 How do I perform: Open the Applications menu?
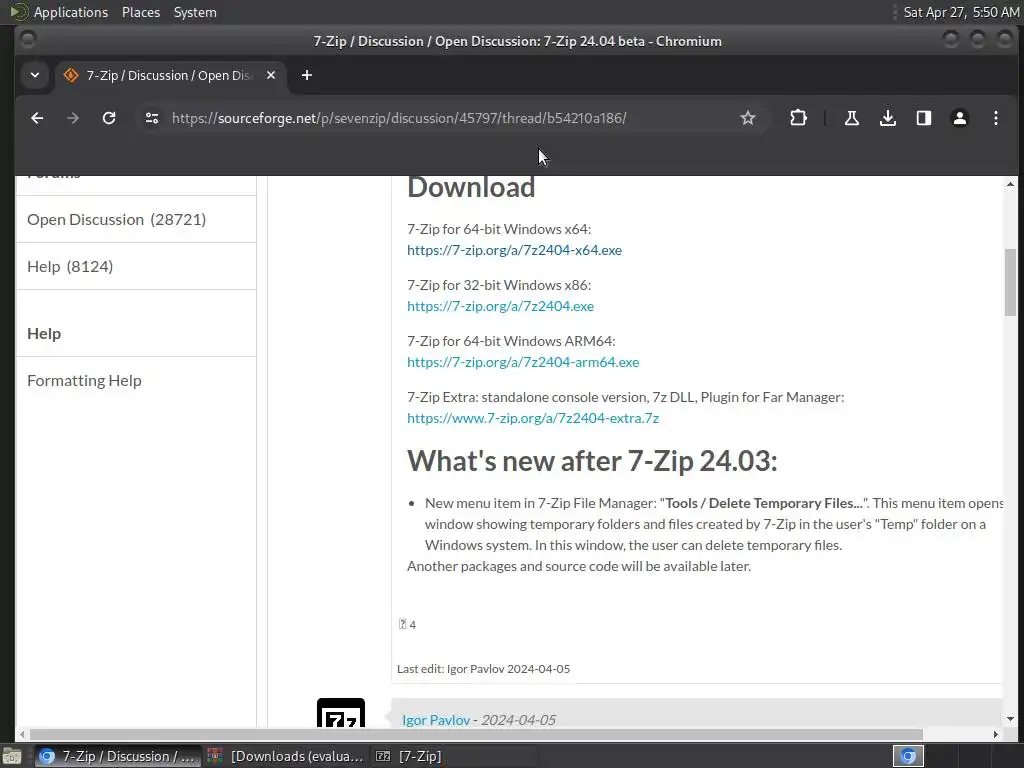pyautogui.click(x=71, y=12)
